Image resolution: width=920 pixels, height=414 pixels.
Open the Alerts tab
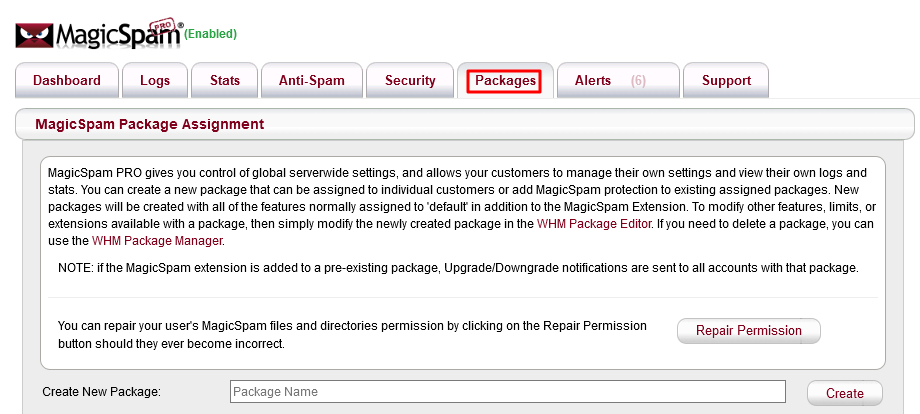coord(593,80)
